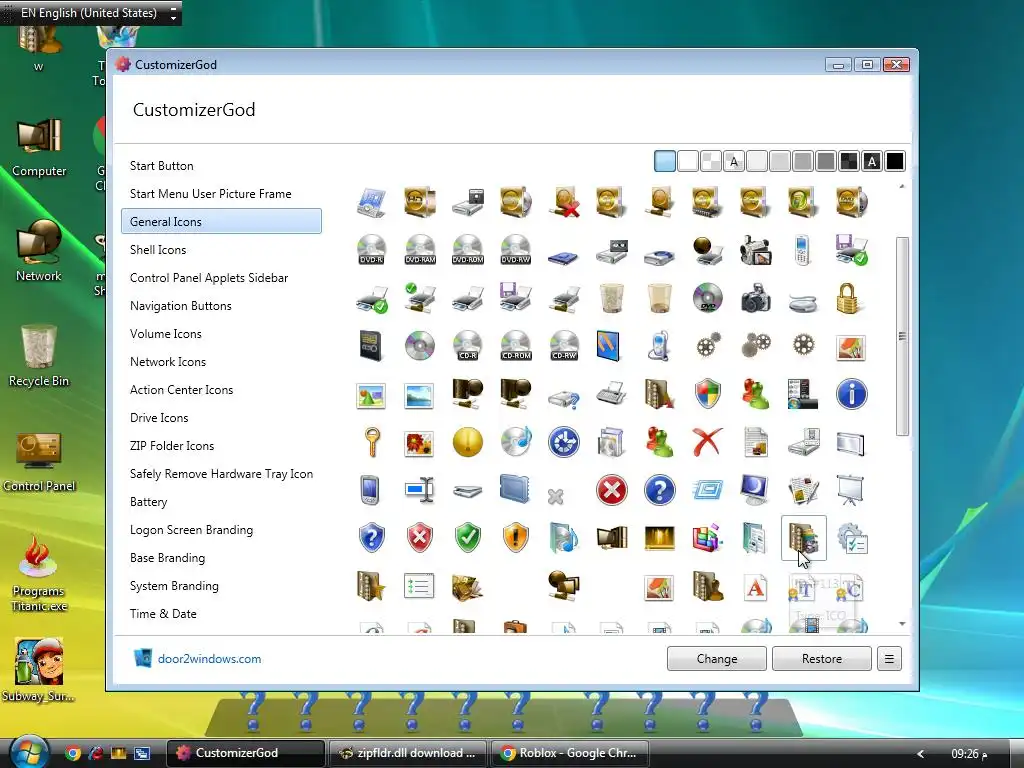The image size is (1024, 768).
Task: Open the hamburger options menu button
Action: [889, 659]
